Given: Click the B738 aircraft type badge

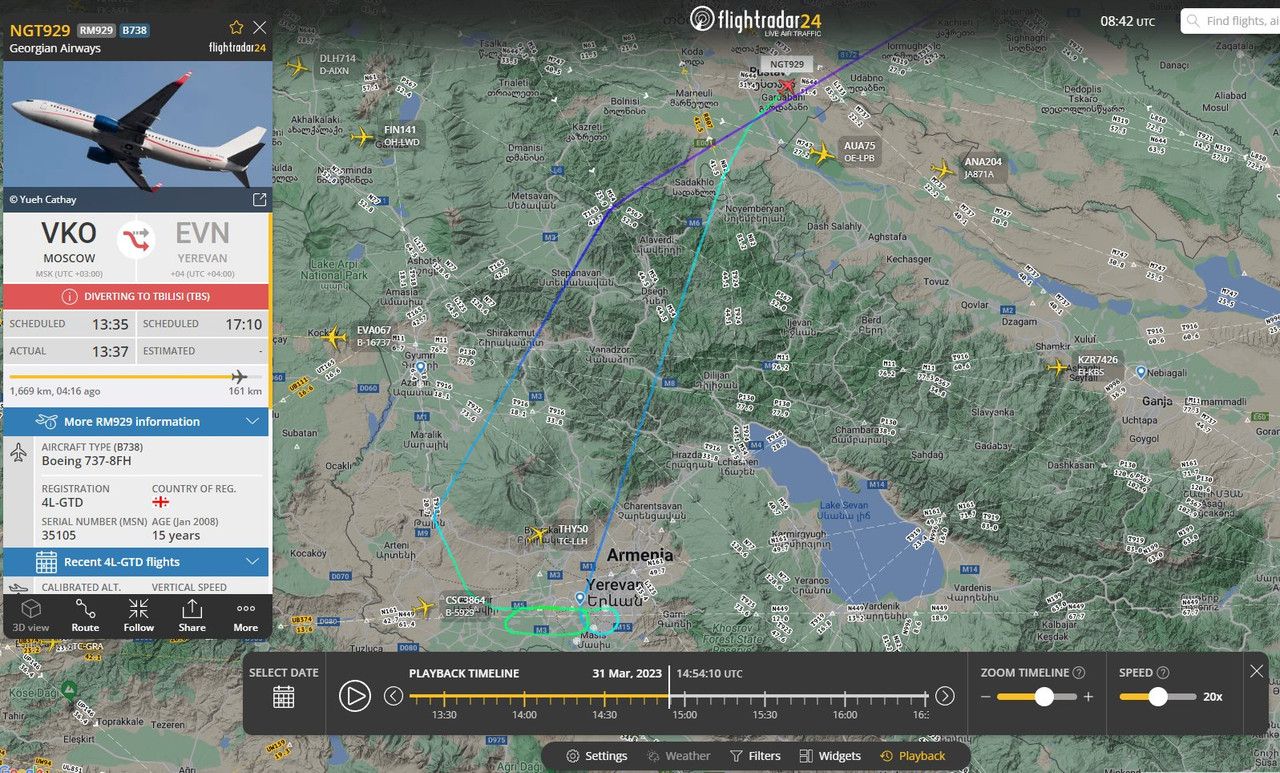Looking at the screenshot, I should (134, 31).
